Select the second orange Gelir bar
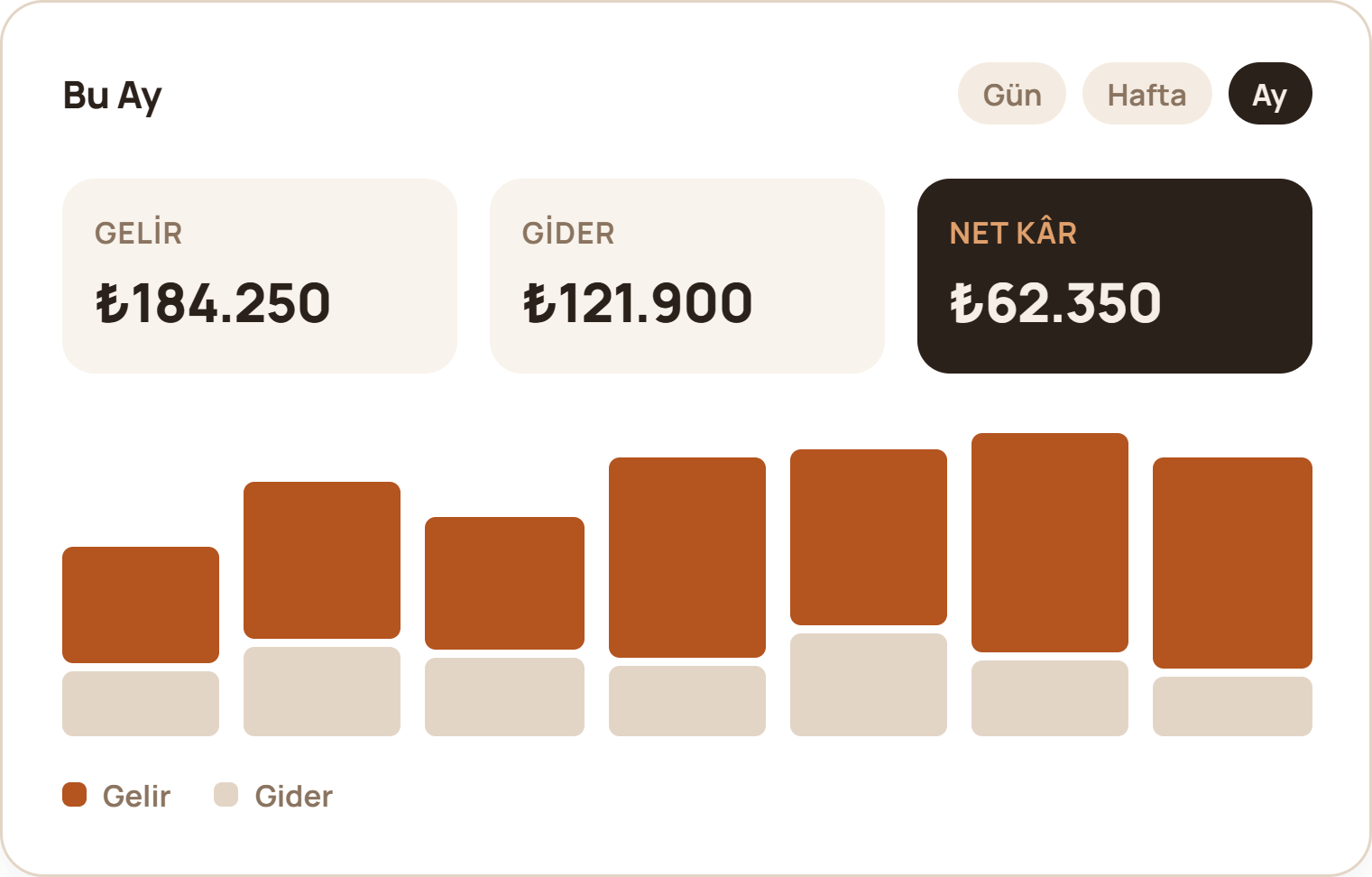The height and width of the screenshot is (877, 1372). tap(322, 560)
